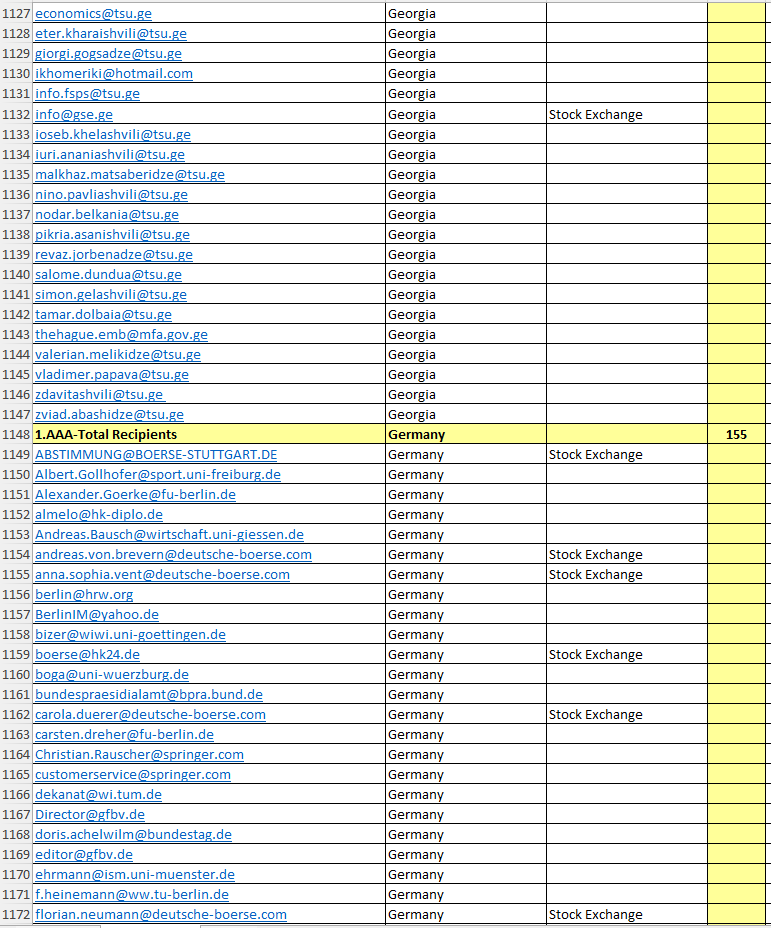The width and height of the screenshot is (771, 928).
Task: Select 'Stock Exchange' cell in row 1172
Action: (627, 914)
